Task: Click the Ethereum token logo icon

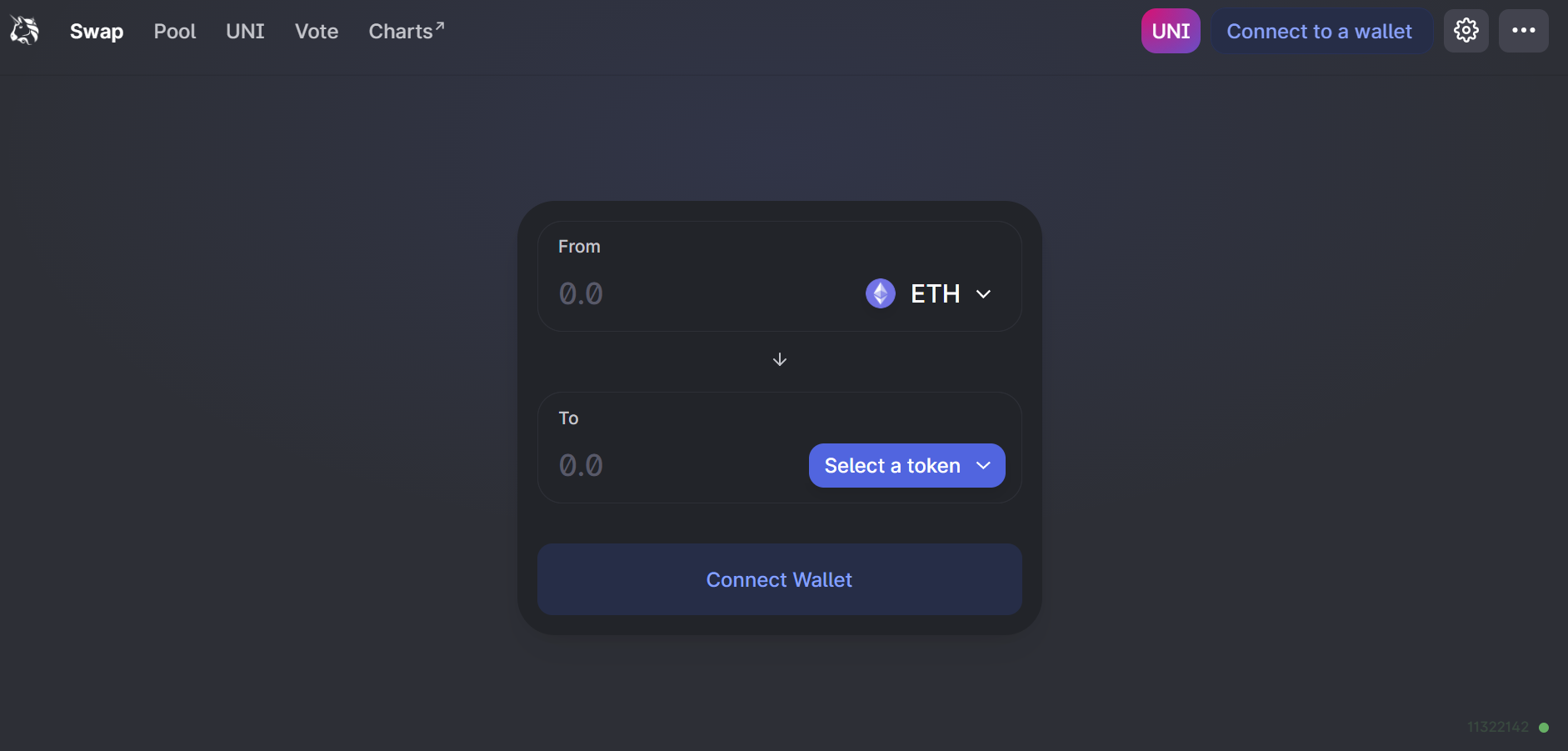Action: pos(880,293)
